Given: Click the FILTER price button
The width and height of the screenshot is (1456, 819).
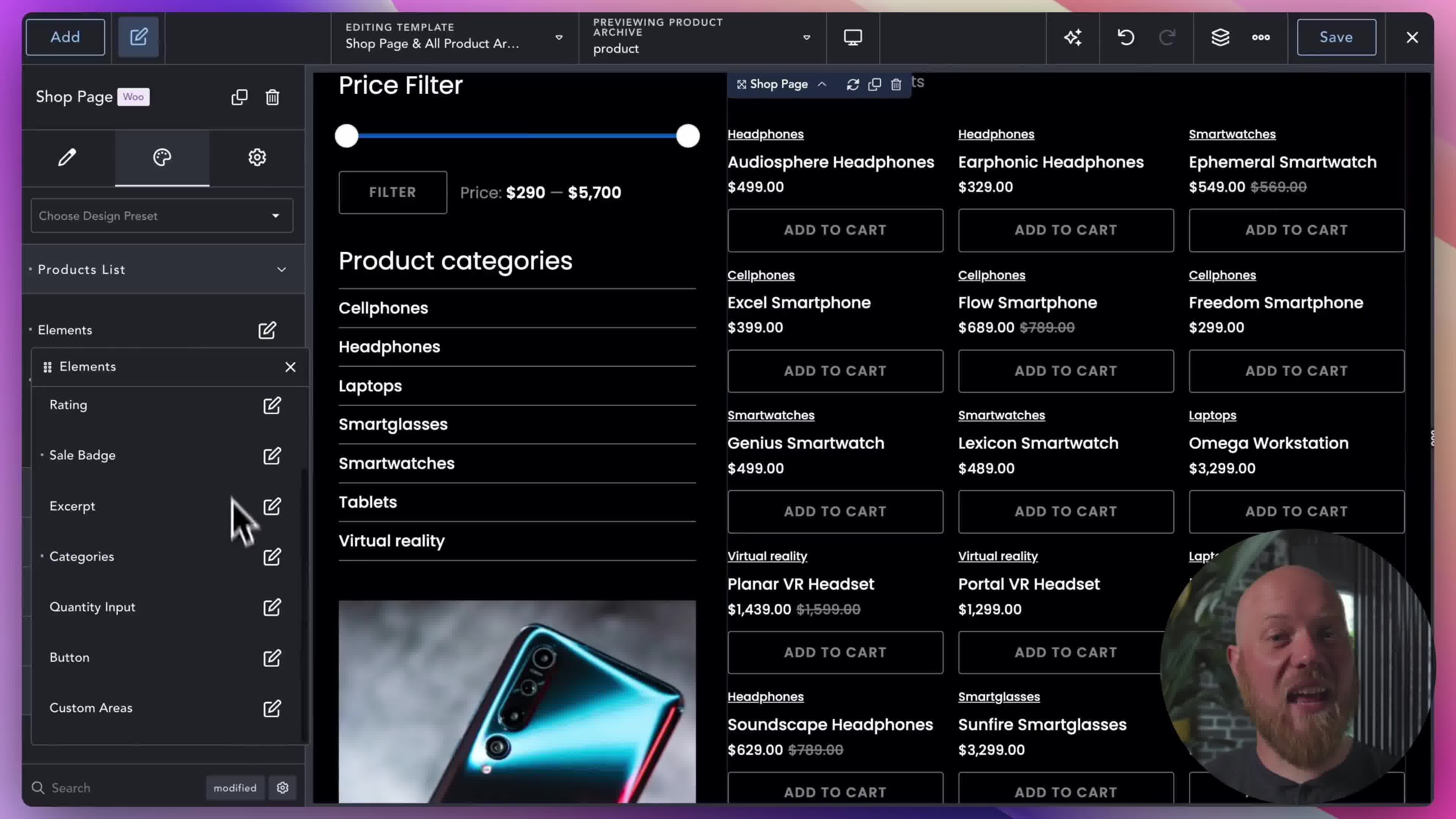Looking at the screenshot, I should tap(393, 192).
